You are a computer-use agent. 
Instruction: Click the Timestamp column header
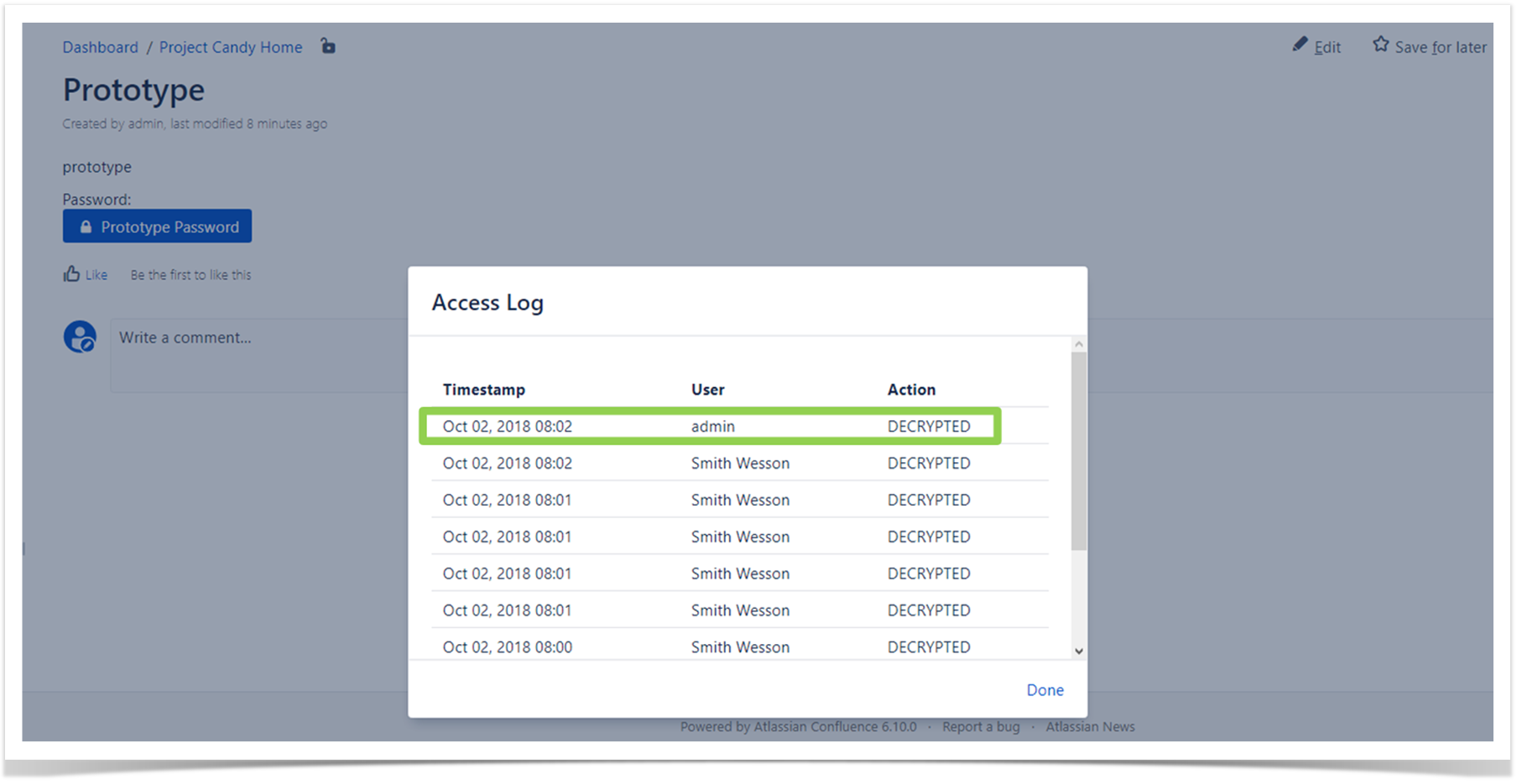click(484, 390)
